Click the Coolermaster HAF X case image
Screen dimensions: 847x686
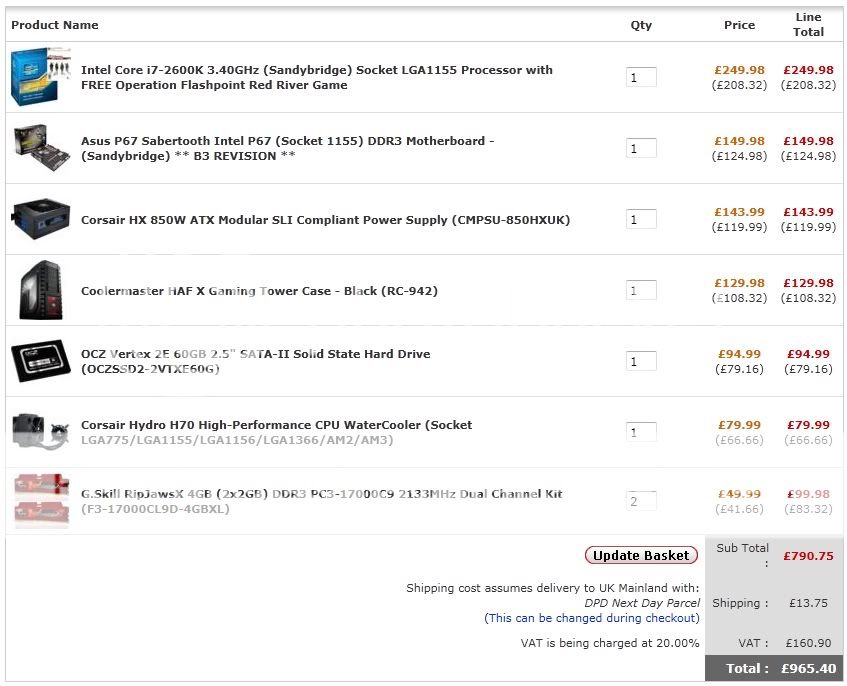41,290
